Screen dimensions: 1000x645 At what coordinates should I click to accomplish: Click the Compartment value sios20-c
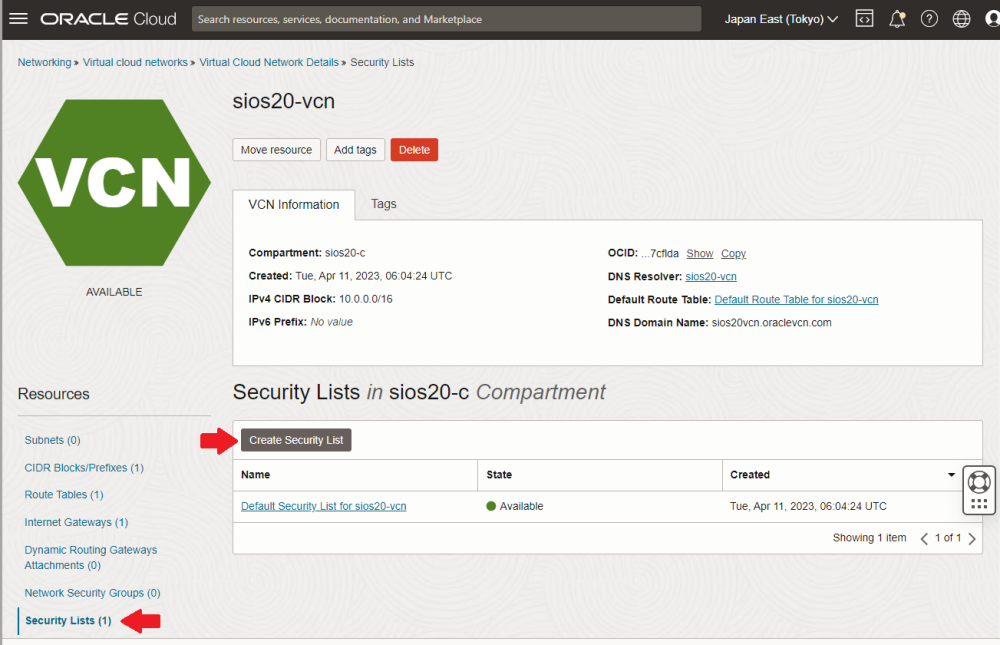(345, 253)
